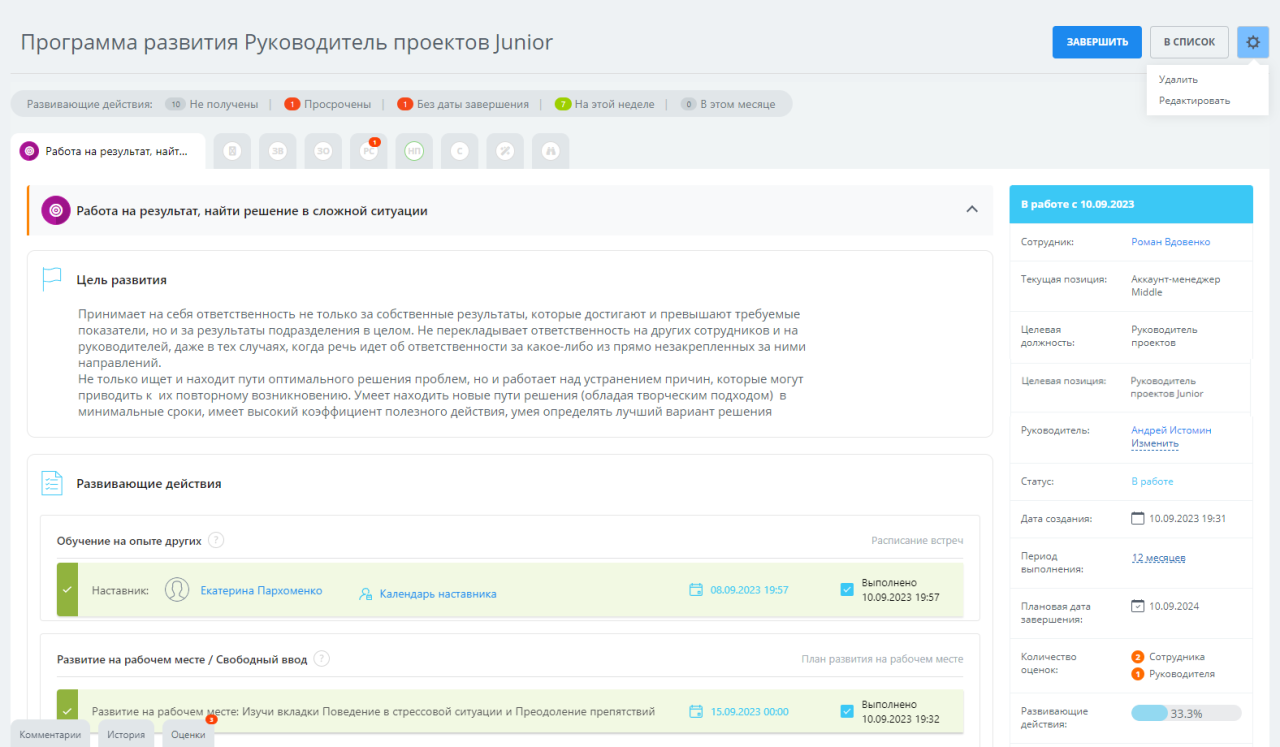Screen dimensions: 1280x747
Task: Click the person icon beside 'Календарь наставника'
Action: 366,593
